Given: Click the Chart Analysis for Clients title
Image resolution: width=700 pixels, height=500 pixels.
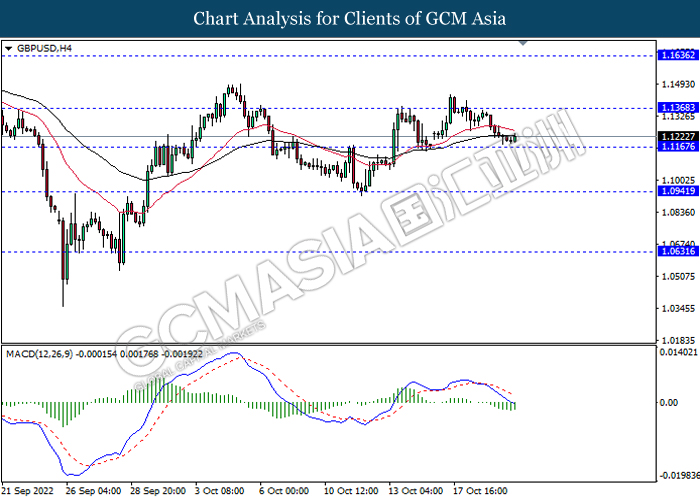Looking at the screenshot, I should coord(350,19).
